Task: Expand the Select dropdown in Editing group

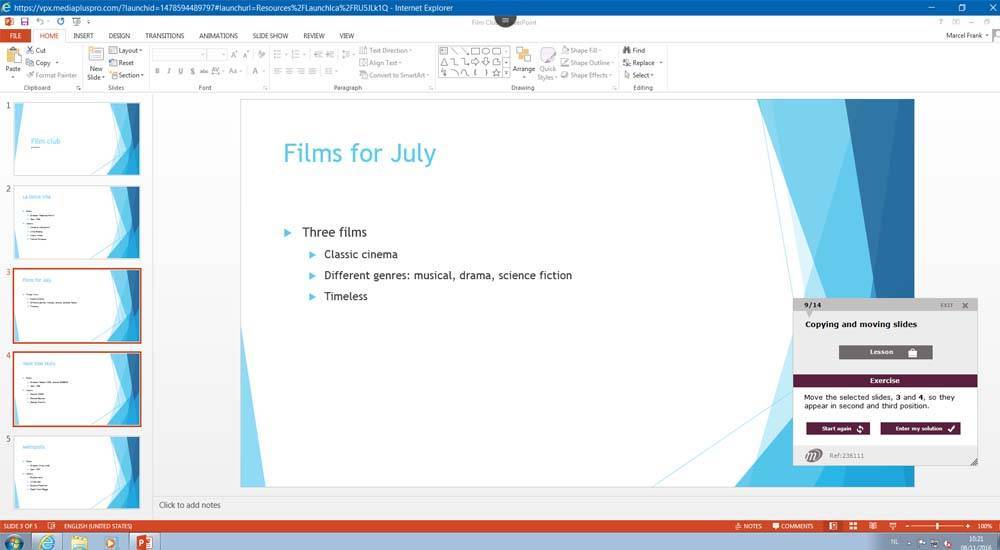Action: [640, 75]
